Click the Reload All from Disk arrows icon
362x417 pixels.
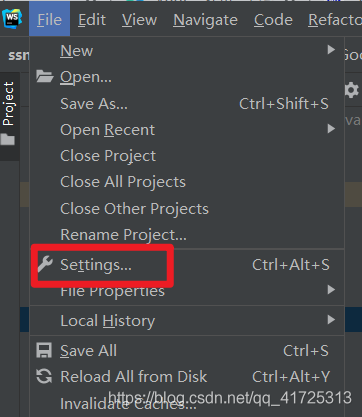44,377
